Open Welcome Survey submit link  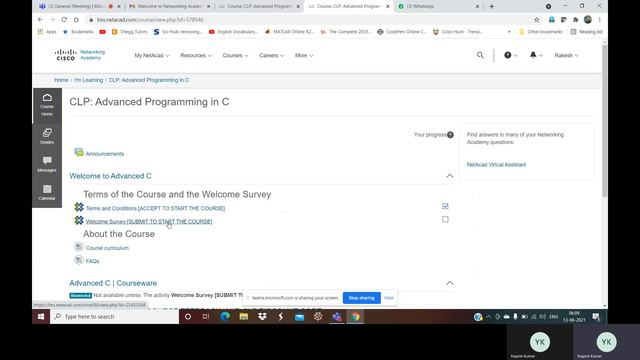pyautogui.click(x=149, y=221)
